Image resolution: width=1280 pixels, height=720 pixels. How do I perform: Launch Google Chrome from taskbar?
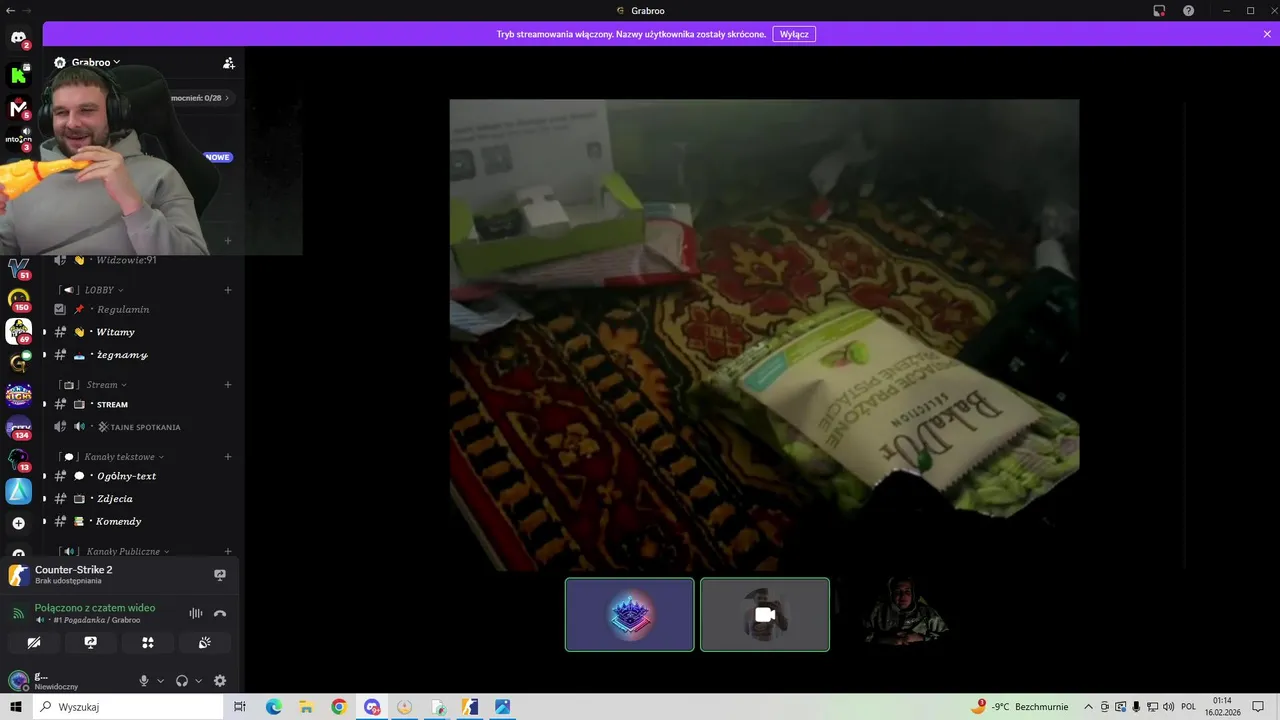339,707
